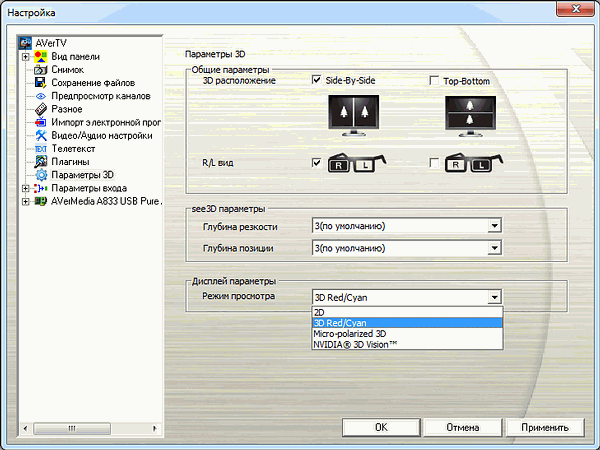Check the second R/L вид glasses checkbox
The height and width of the screenshot is (450, 600).
point(434,163)
